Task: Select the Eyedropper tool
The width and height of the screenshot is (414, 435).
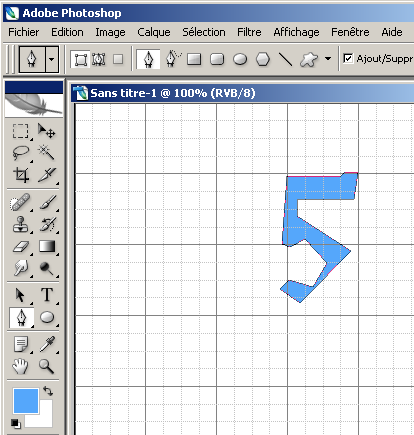Action: click(46, 344)
